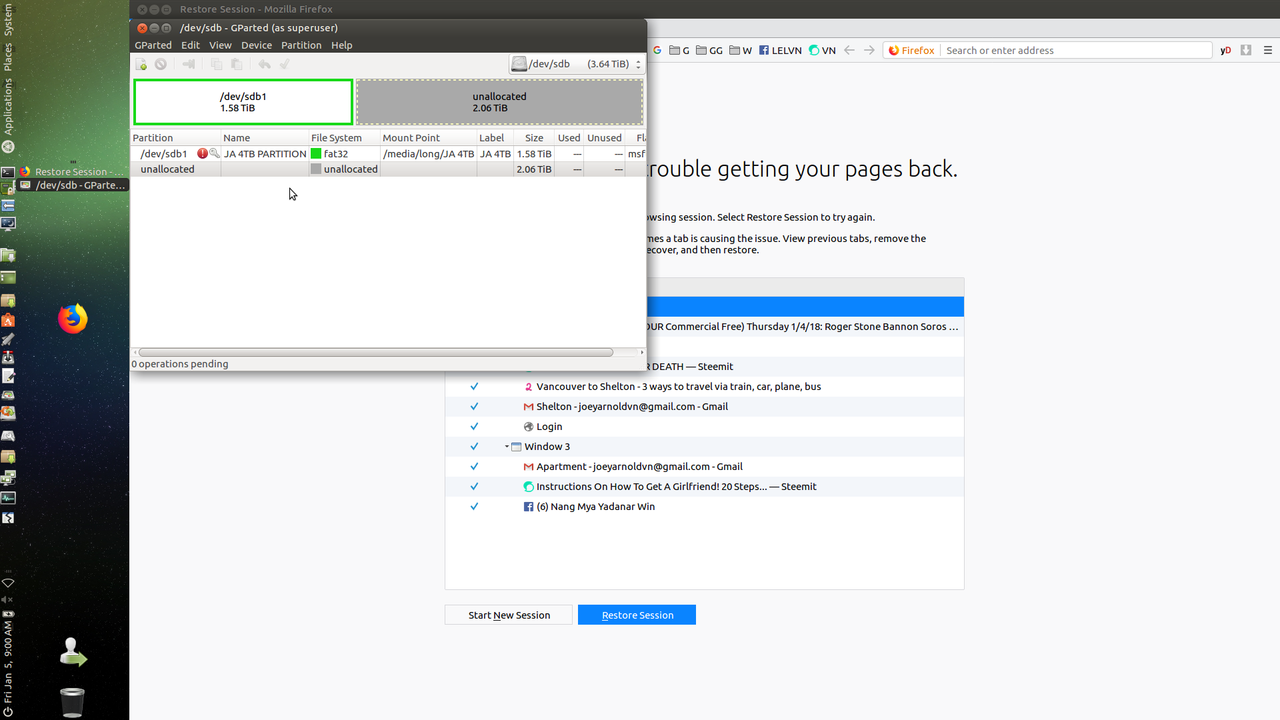Click the Start New Session button
The width and height of the screenshot is (1280, 720).
click(509, 615)
